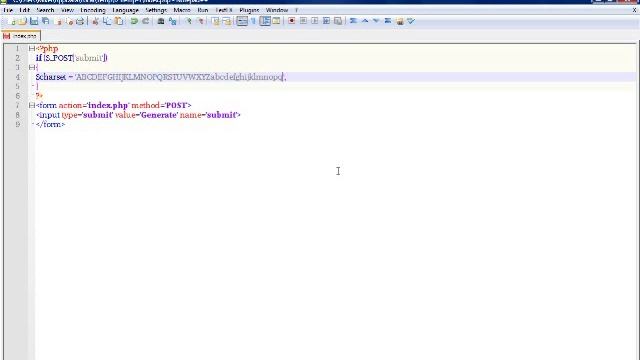Click the 'Generate' value on line 8
The image size is (640, 360).
click(x=159, y=115)
